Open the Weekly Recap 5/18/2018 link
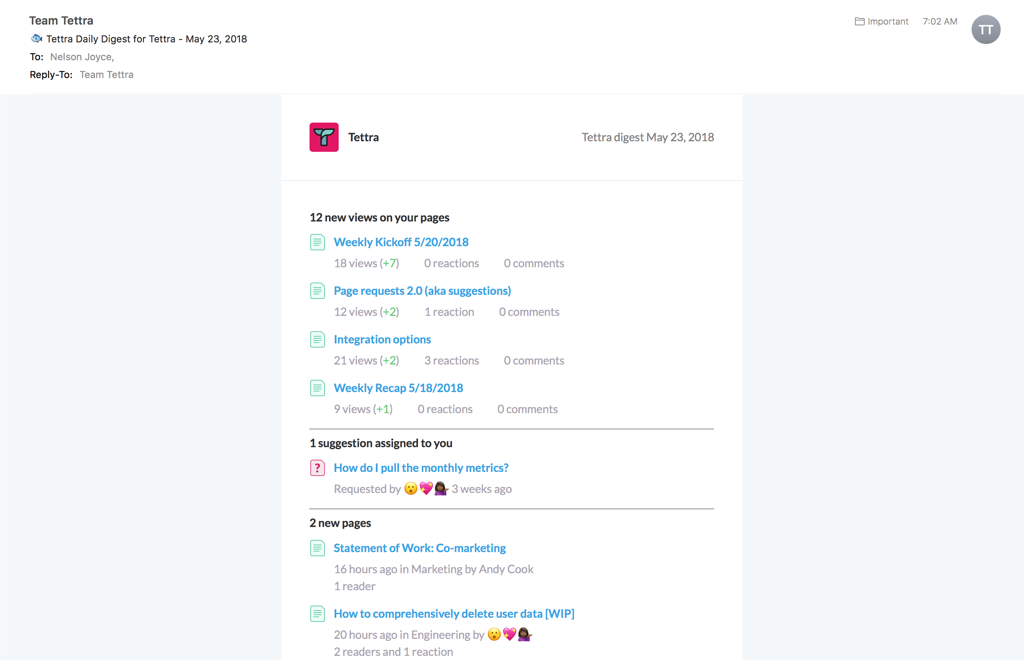Viewport: 1024px width, 660px height. (x=398, y=388)
